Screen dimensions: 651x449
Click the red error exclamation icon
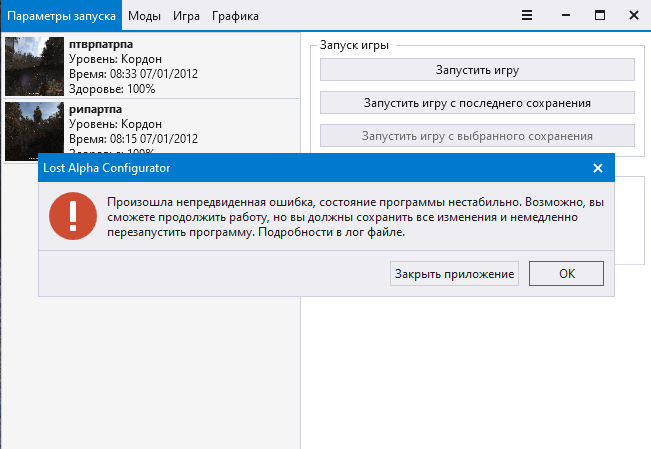73,216
